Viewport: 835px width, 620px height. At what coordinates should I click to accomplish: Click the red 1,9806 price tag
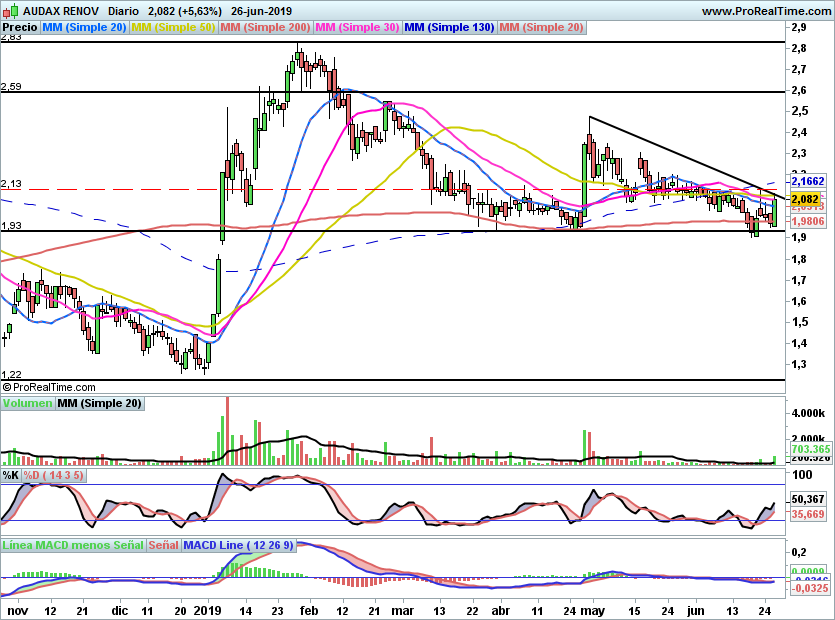pos(808,221)
